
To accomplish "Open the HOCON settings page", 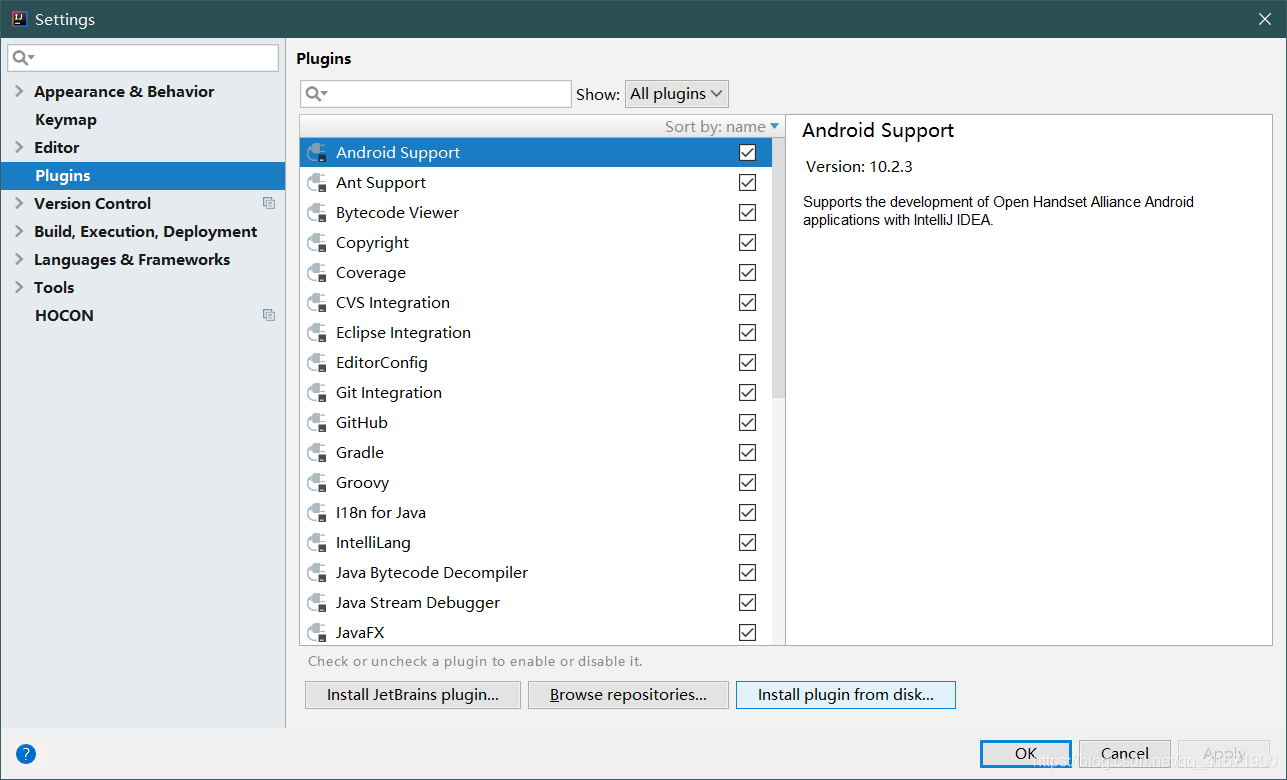I will click(x=143, y=316).
